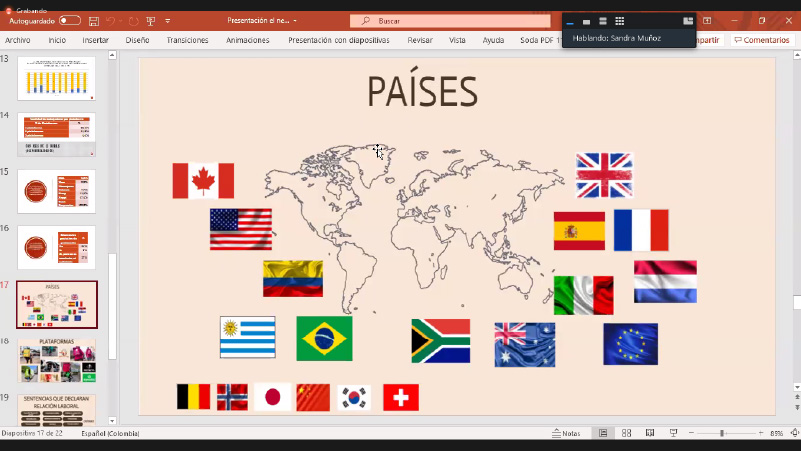
Task: Fit slide to current window icon
Action: click(x=793, y=433)
